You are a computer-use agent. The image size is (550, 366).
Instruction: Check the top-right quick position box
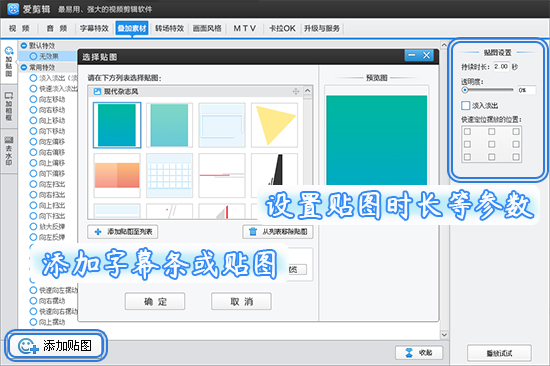pyautogui.click(x=516, y=132)
